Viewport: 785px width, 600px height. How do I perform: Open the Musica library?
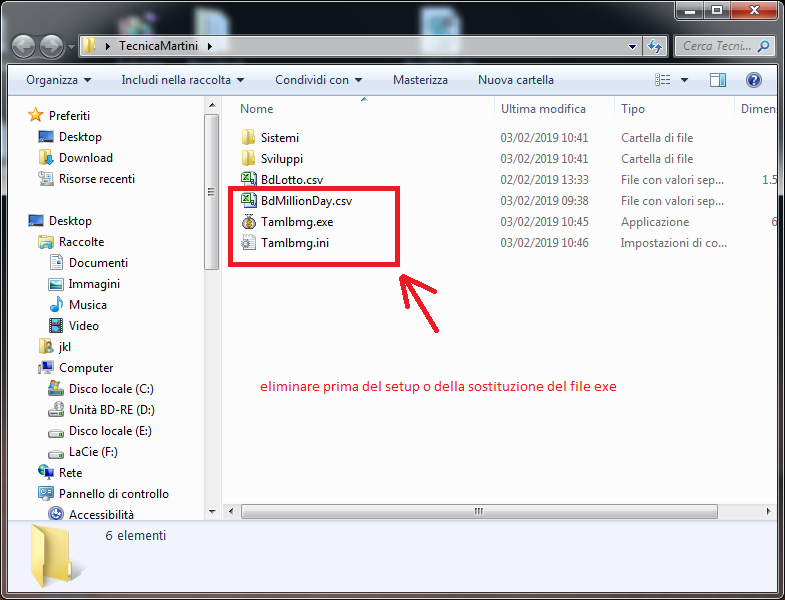[78, 305]
